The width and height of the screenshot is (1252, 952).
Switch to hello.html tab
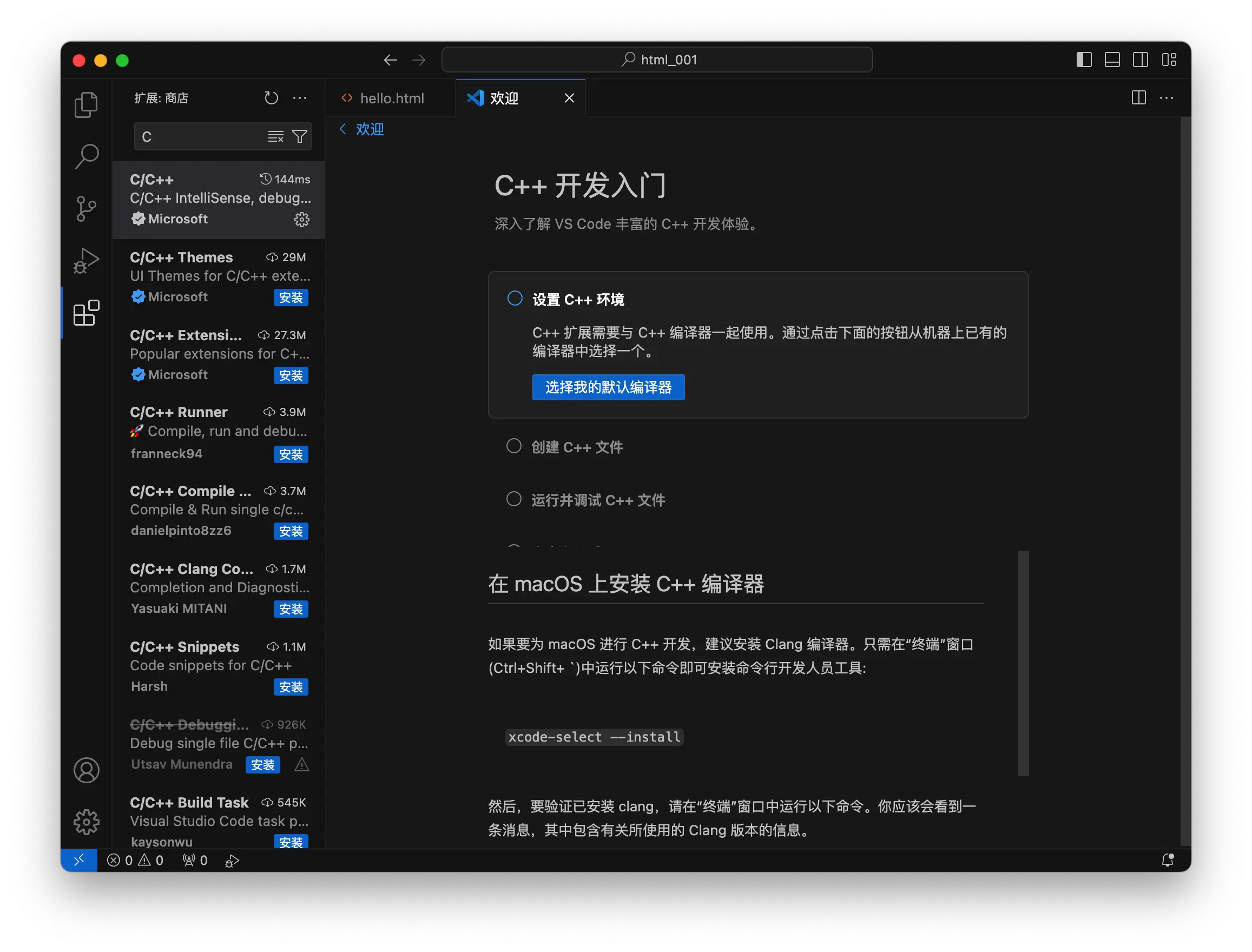click(391, 98)
